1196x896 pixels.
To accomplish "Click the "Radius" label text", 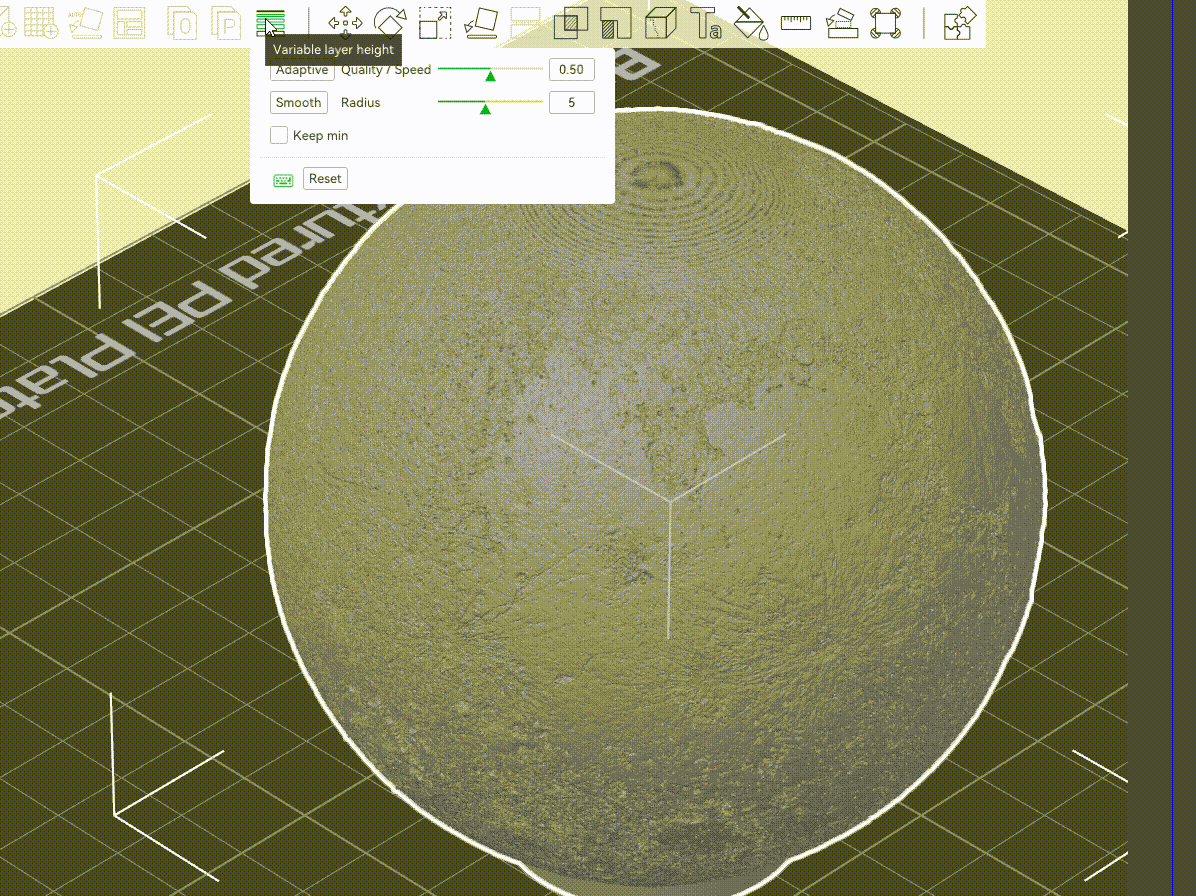I will (x=360, y=102).
